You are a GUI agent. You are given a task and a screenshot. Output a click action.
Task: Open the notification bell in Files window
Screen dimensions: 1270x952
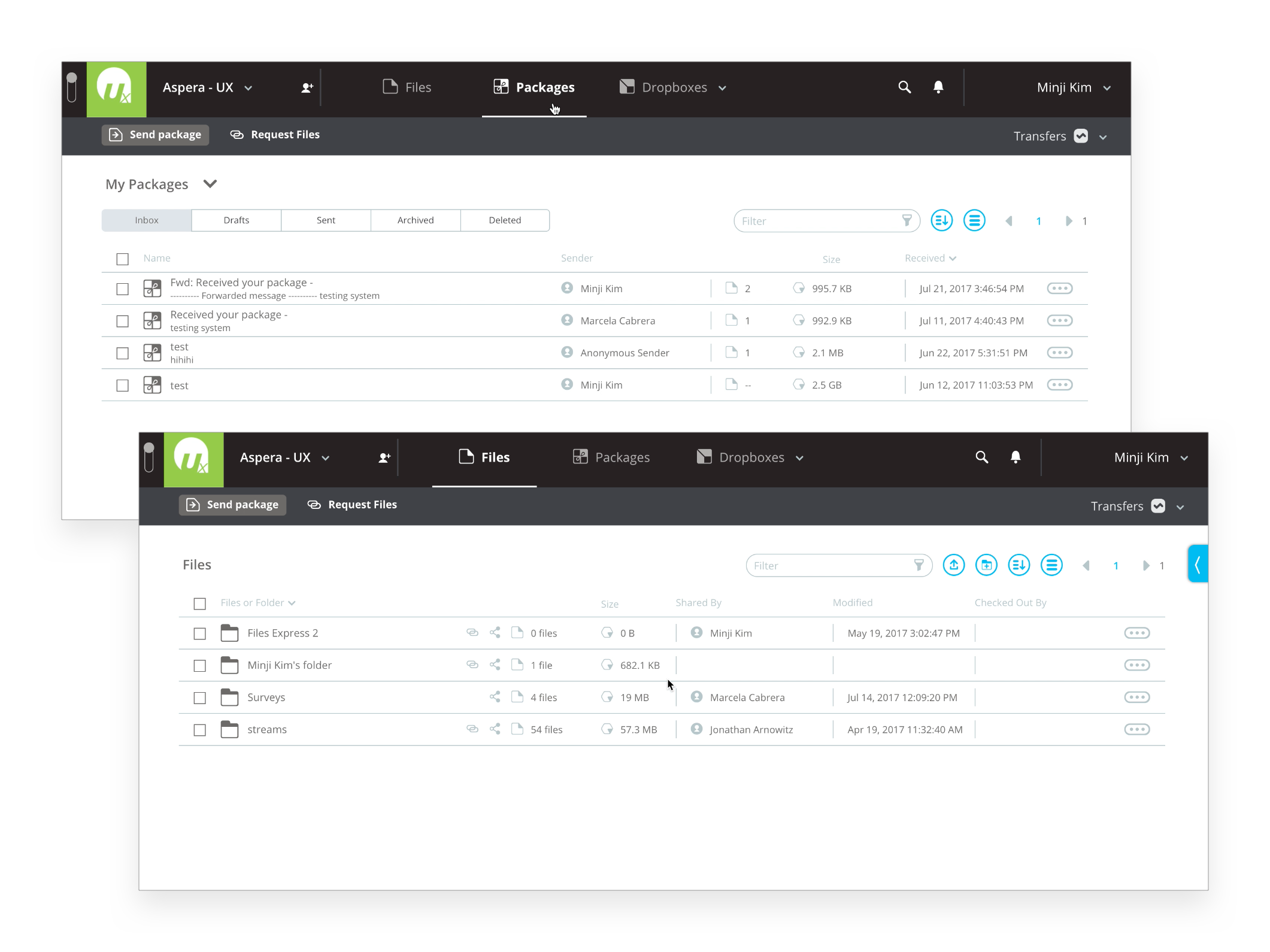[x=1016, y=457]
